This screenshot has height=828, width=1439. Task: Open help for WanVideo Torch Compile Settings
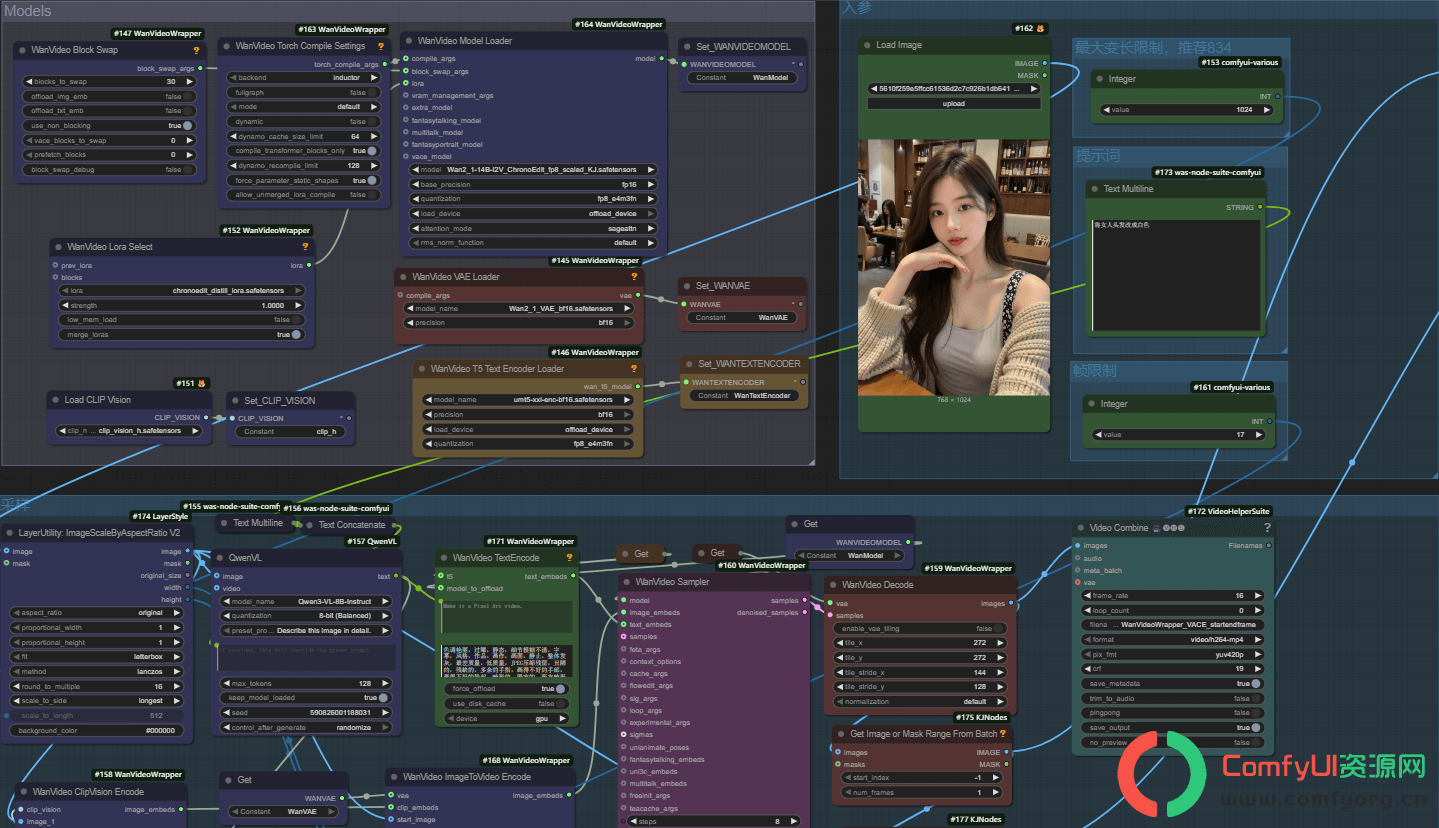[x=380, y=46]
